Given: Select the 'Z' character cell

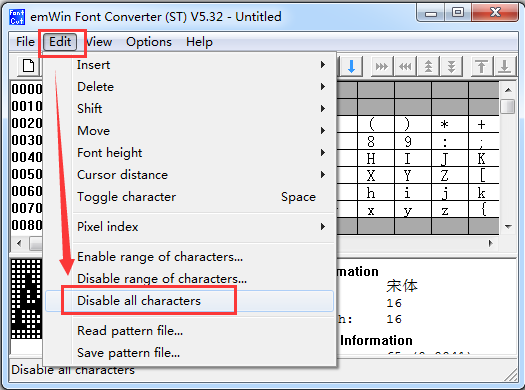Looking at the screenshot, I should pos(450,175).
